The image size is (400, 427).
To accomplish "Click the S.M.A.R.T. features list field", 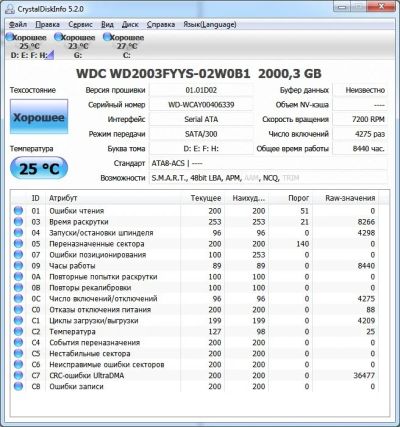I will click(x=268, y=178).
